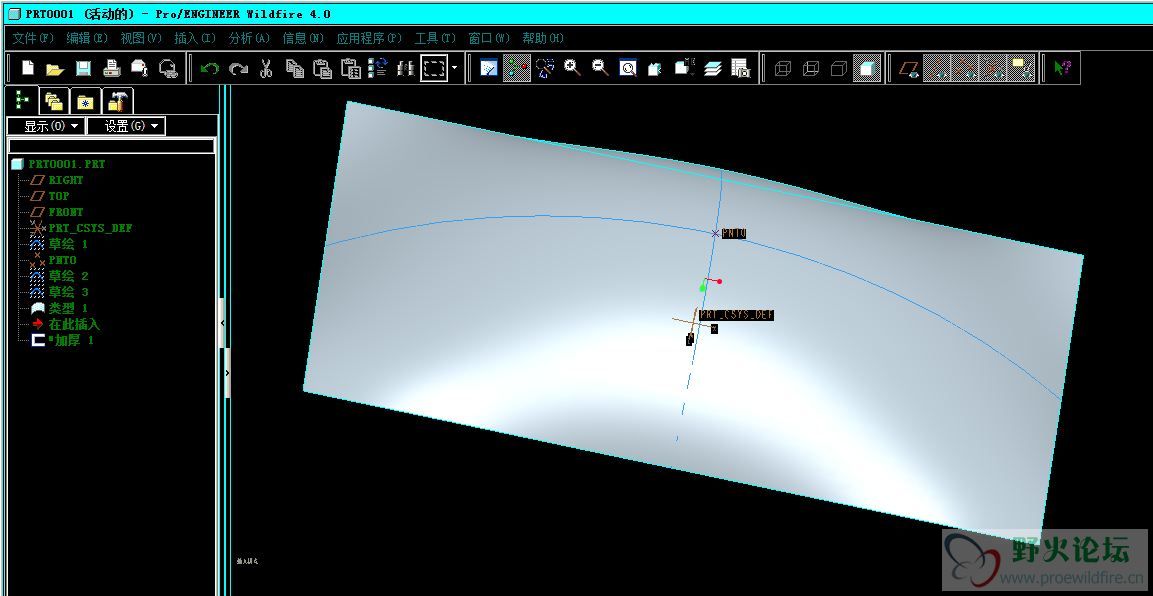Click the context-sensitive Help icon
The width and height of the screenshot is (1153, 596).
[x=1063, y=68]
